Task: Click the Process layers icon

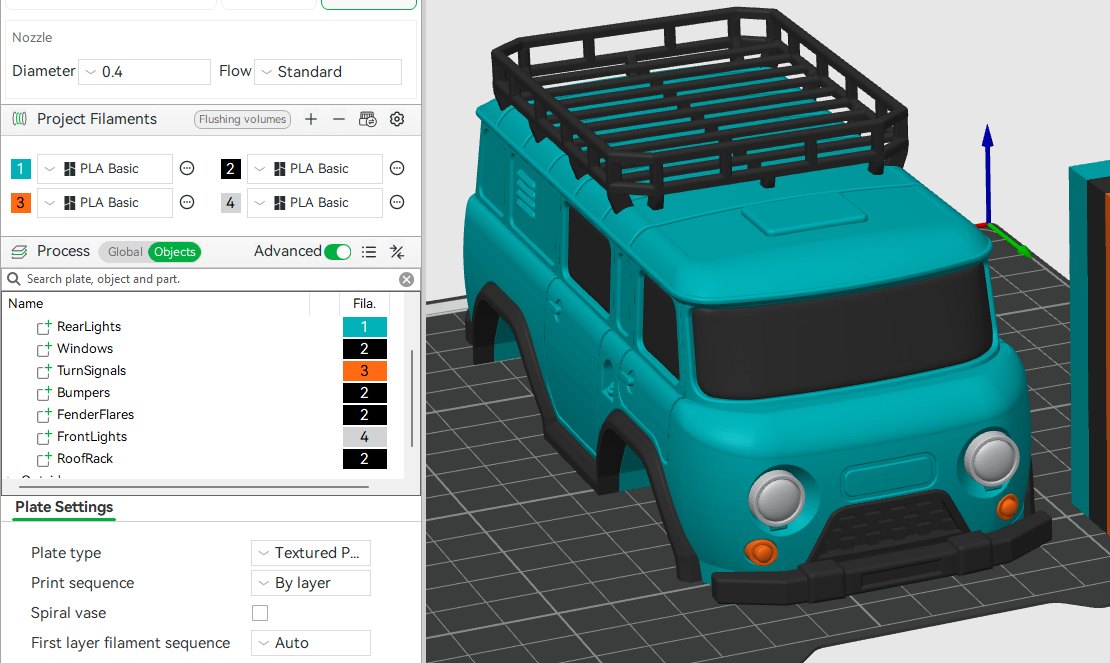Action: pyautogui.click(x=19, y=252)
